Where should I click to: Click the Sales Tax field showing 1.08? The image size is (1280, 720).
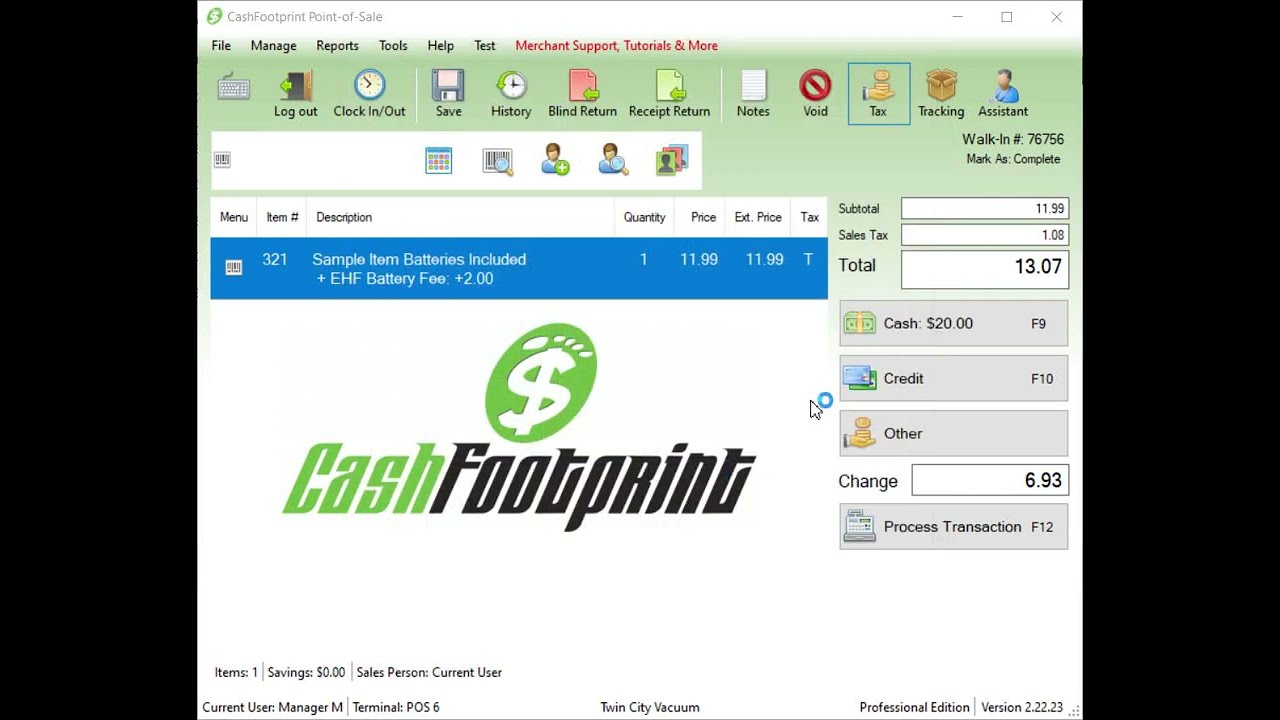click(x=985, y=235)
